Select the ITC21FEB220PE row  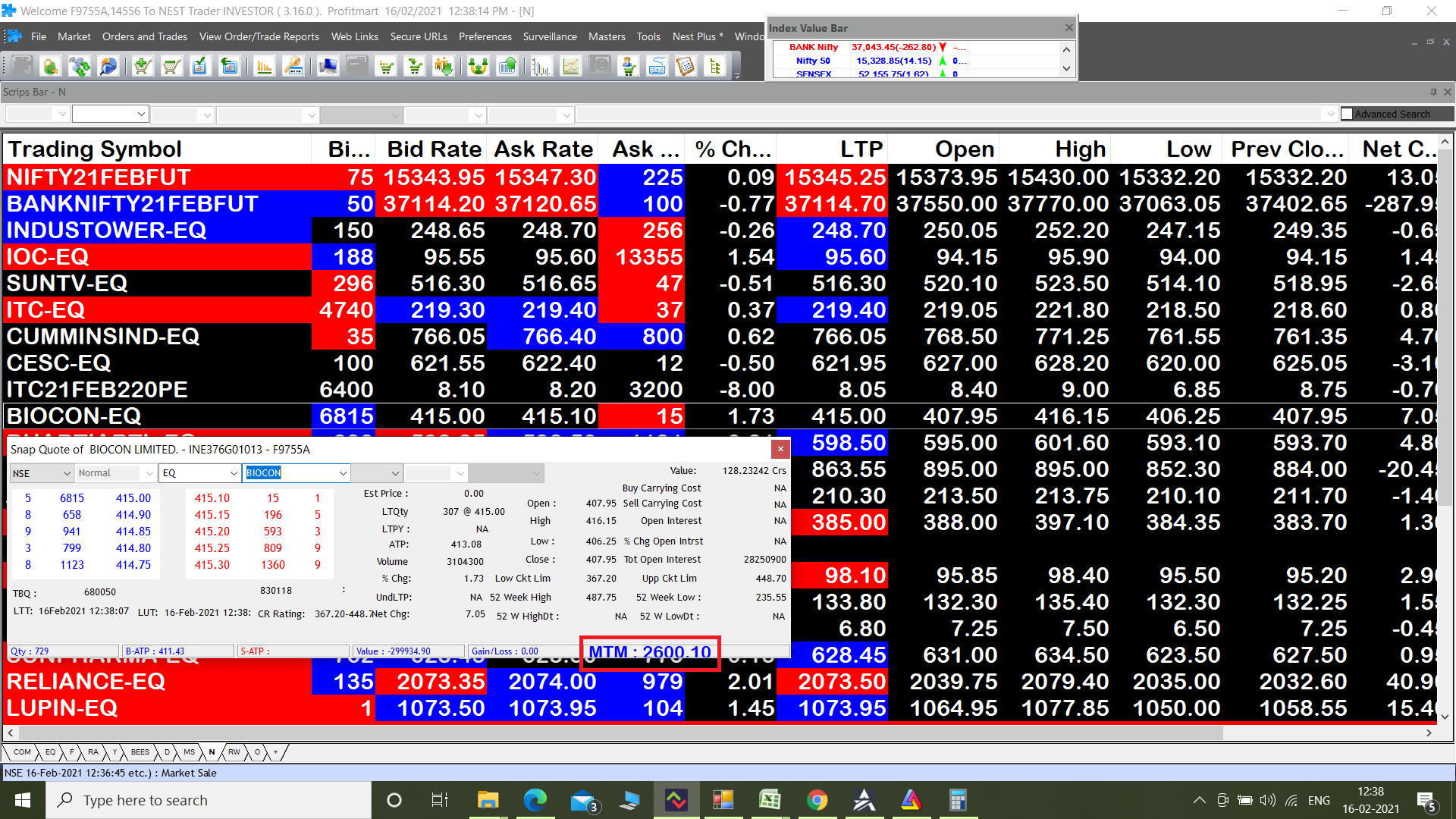click(719, 390)
